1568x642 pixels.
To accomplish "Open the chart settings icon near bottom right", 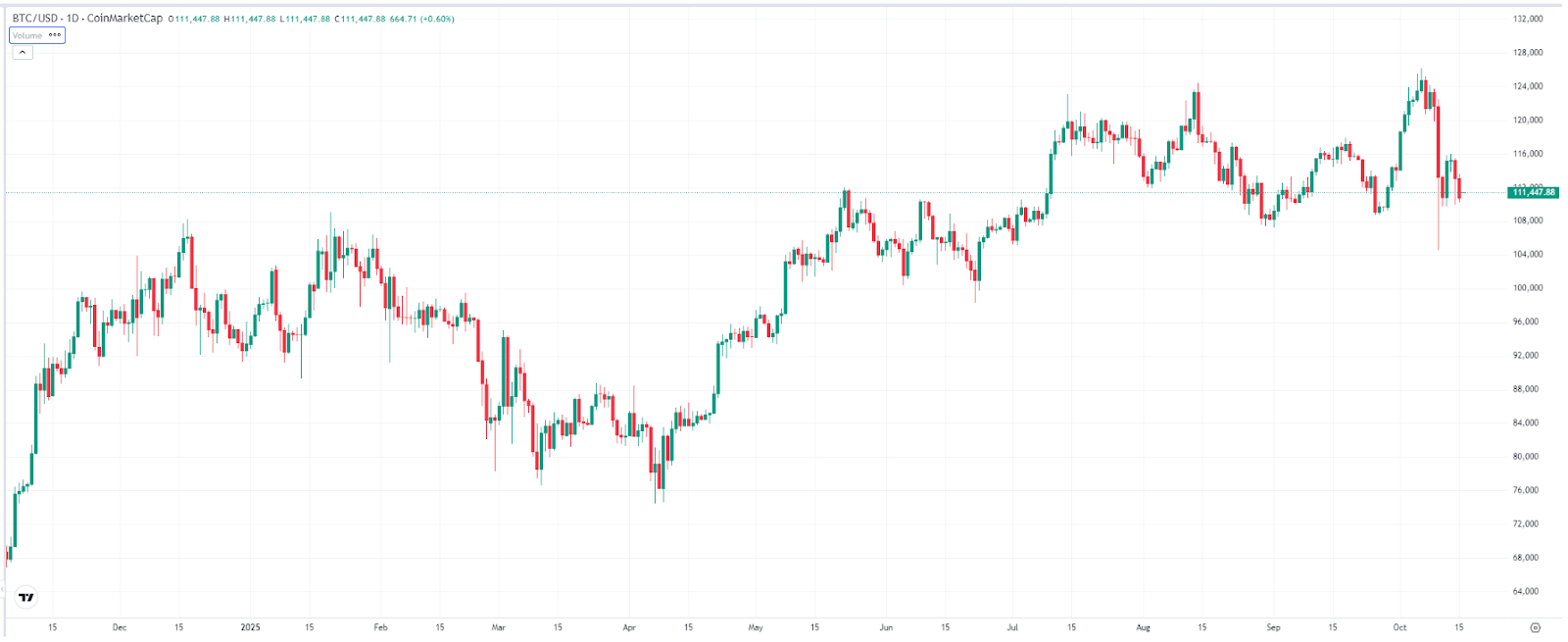I will pyautogui.click(x=1536, y=627).
